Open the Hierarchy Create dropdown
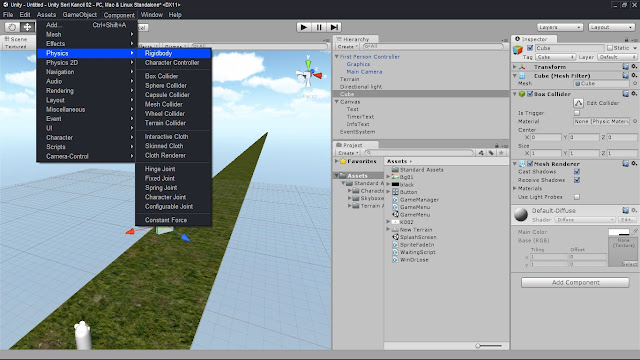The image size is (640, 360). pyautogui.click(x=347, y=47)
